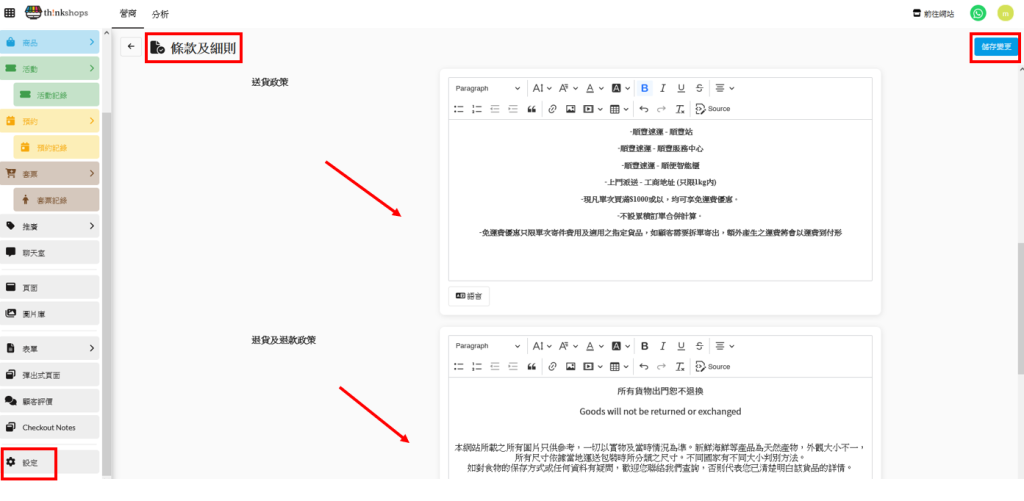Toggle bold in the 送貨政策 editor
Viewport: 1024px width, 501px height.
(x=645, y=88)
